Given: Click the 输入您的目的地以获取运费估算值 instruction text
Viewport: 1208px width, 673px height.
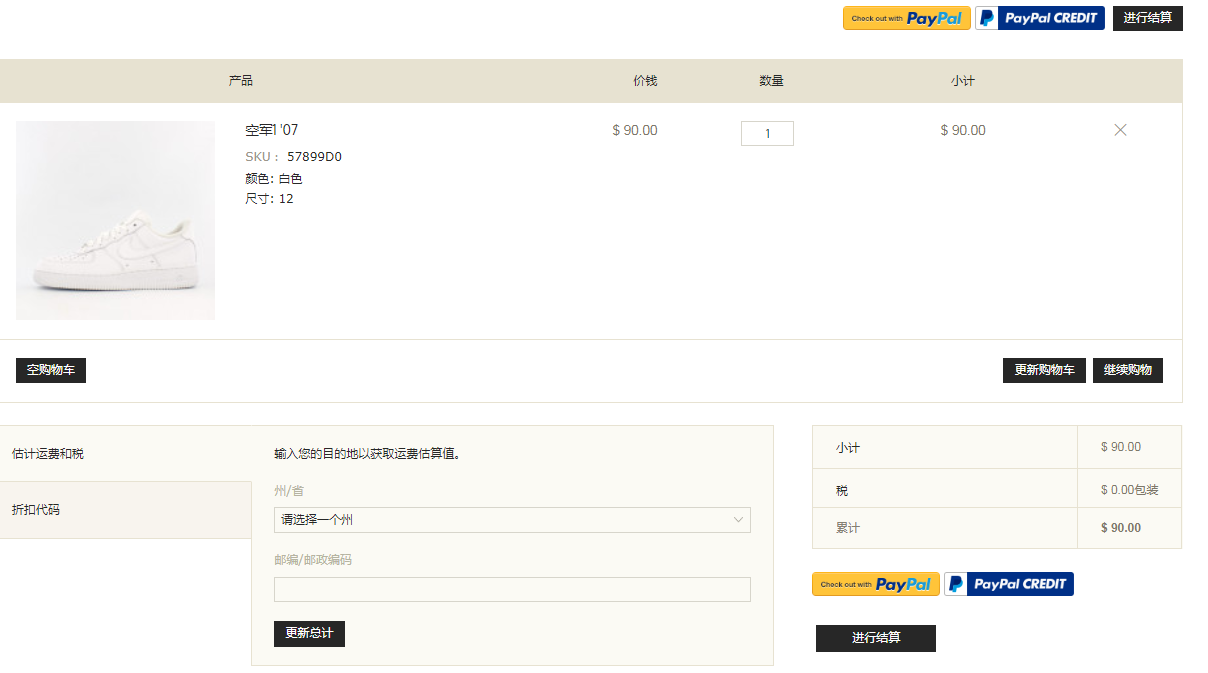Looking at the screenshot, I should point(367,454).
